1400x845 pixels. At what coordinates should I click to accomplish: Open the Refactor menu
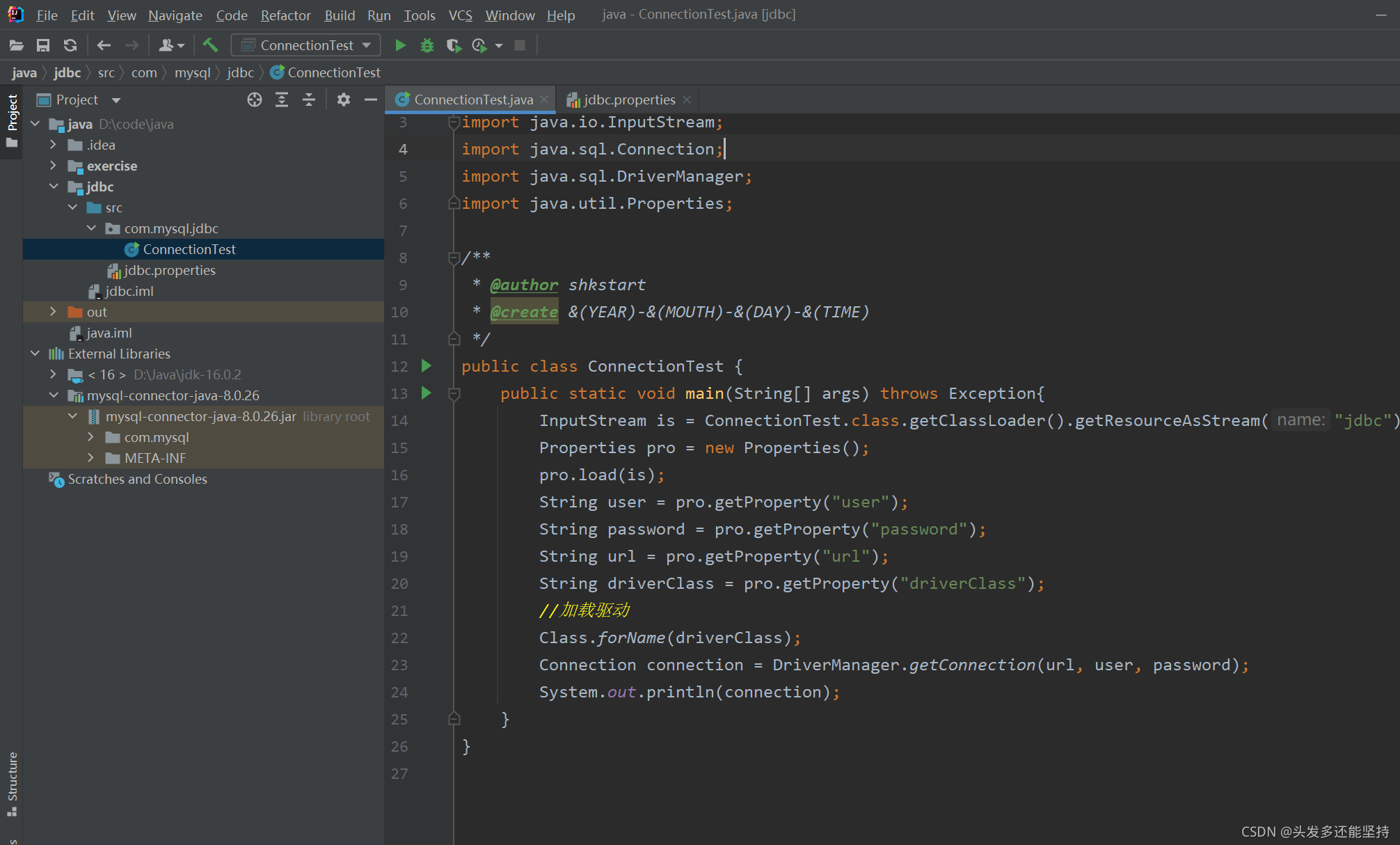pyautogui.click(x=285, y=15)
